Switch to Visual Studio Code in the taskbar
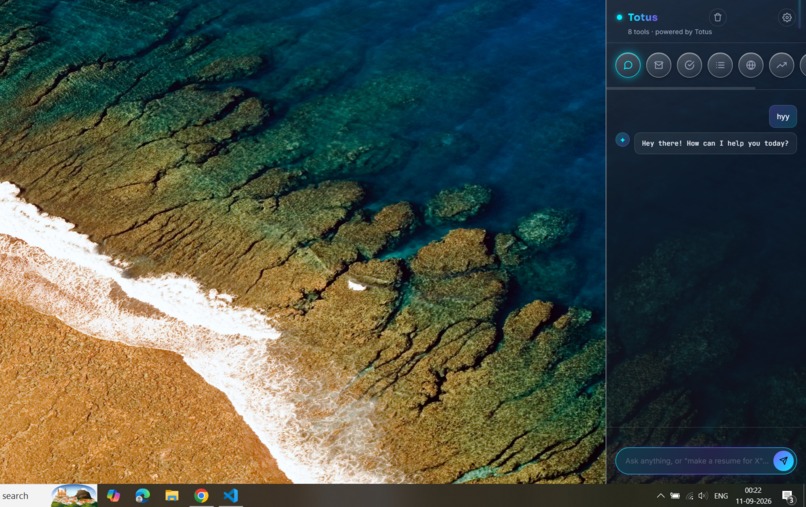This screenshot has height=507, width=806. [231, 496]
